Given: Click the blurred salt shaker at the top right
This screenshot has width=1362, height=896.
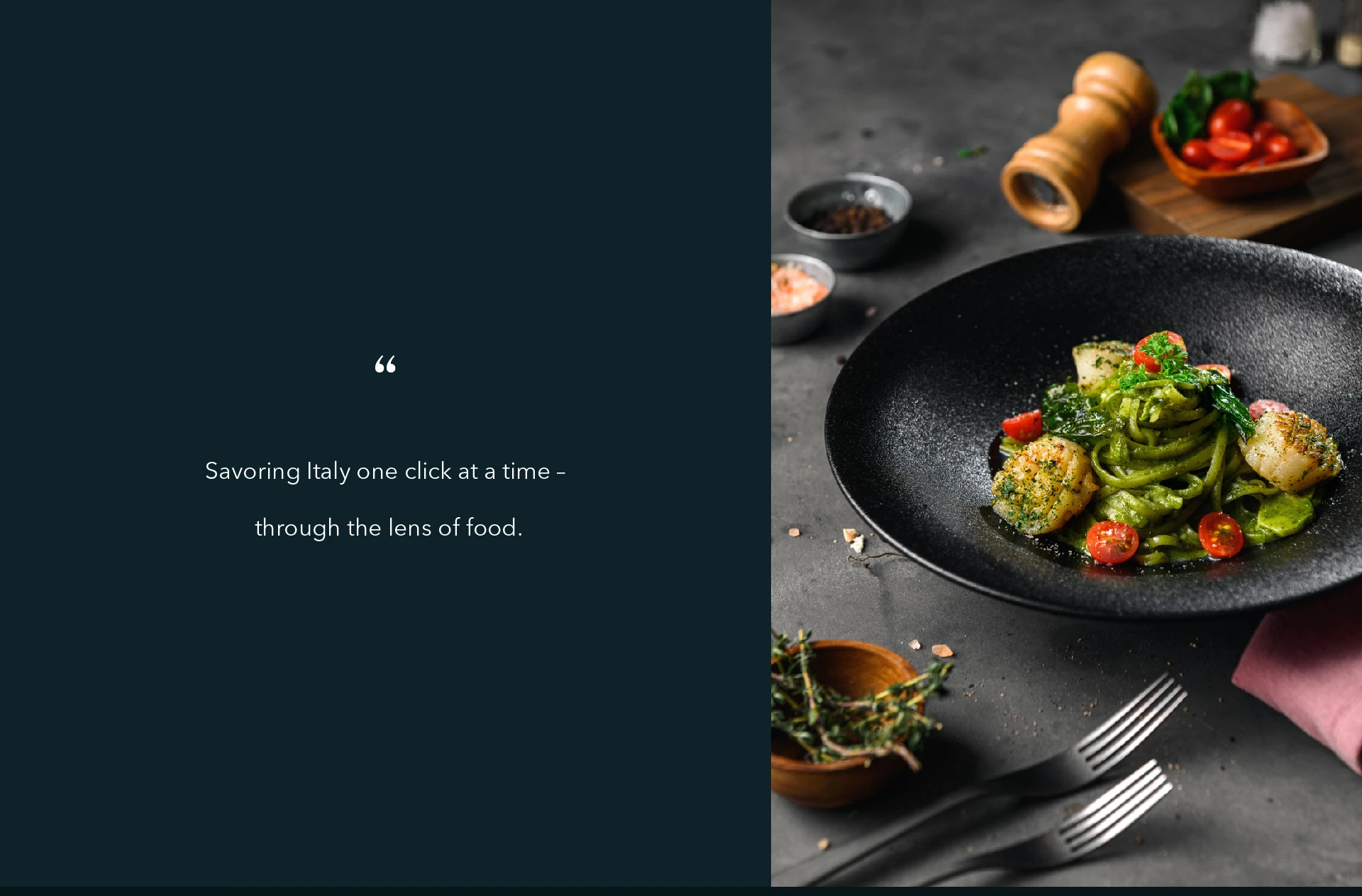Looking at the screenshot, I should coord(1284,32).
